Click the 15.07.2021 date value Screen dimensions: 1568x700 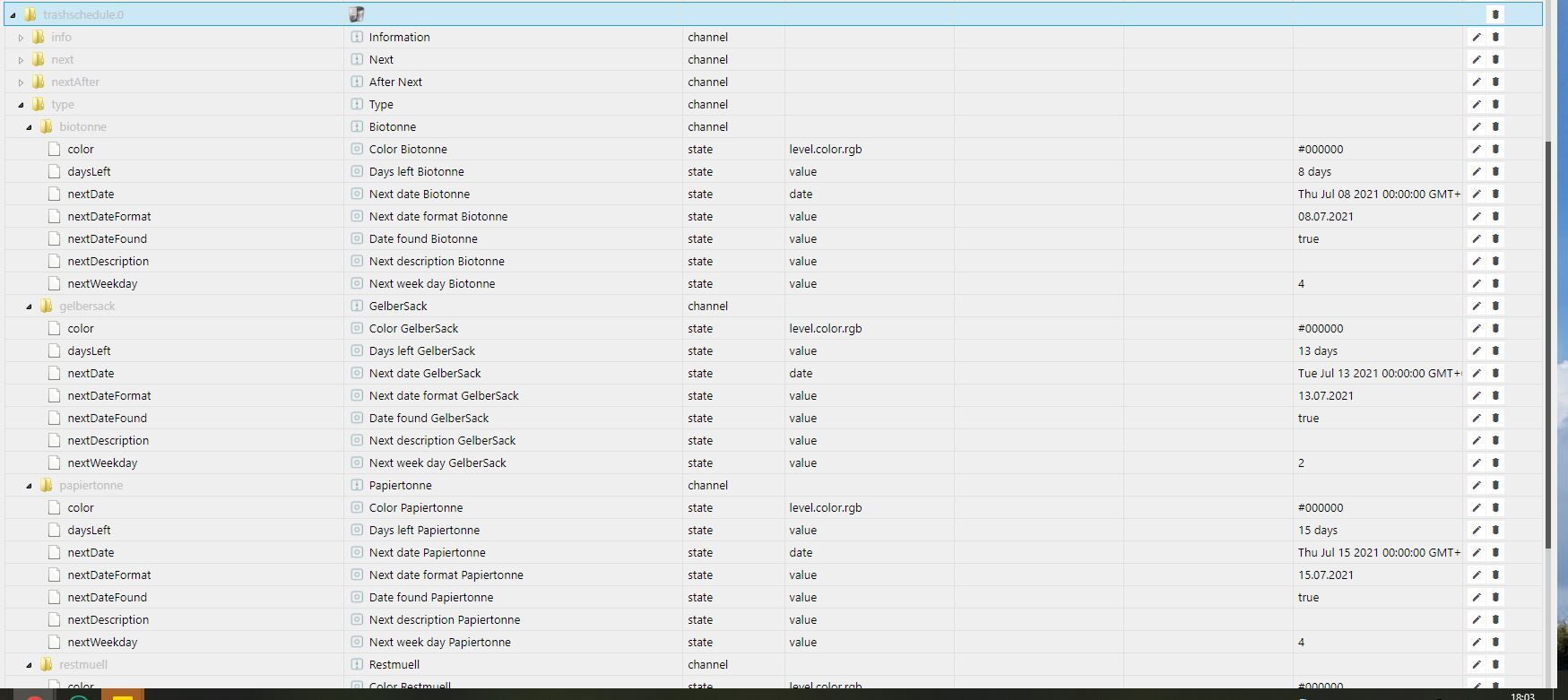point(1325,575)
